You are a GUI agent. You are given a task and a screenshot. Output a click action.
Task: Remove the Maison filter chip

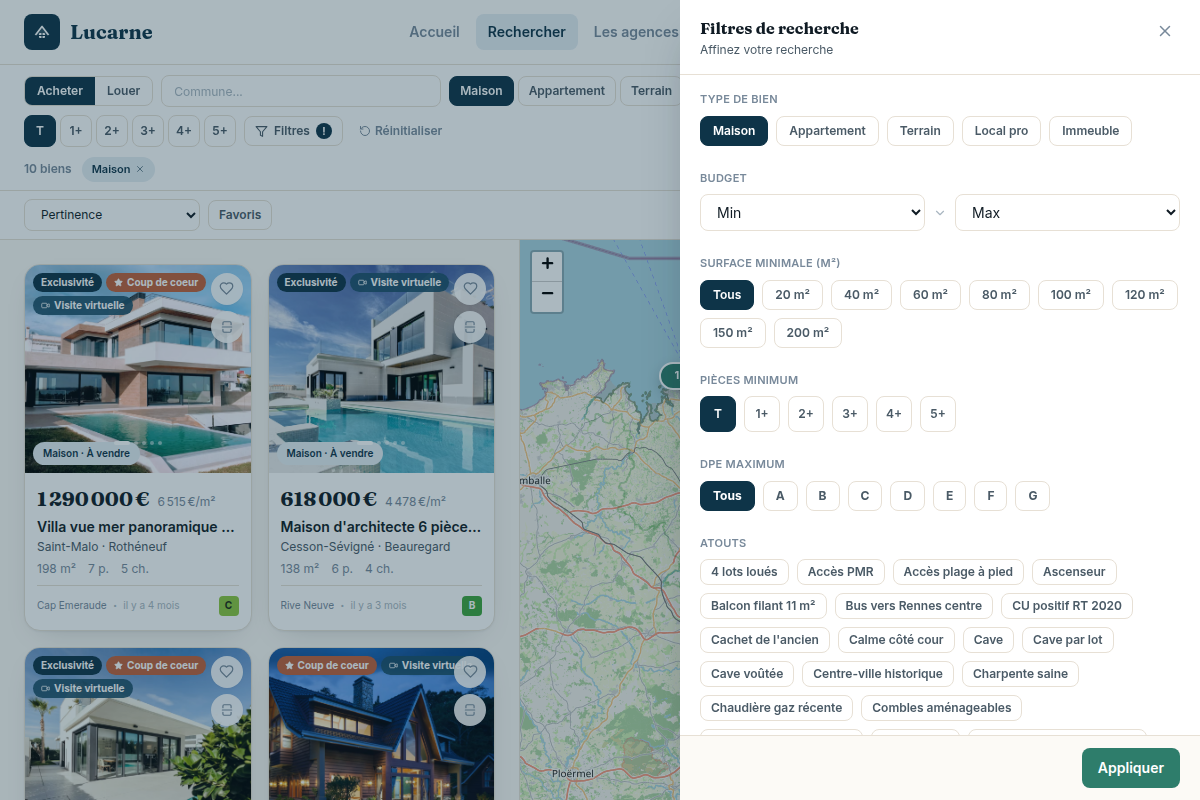(x=140, y=169)
